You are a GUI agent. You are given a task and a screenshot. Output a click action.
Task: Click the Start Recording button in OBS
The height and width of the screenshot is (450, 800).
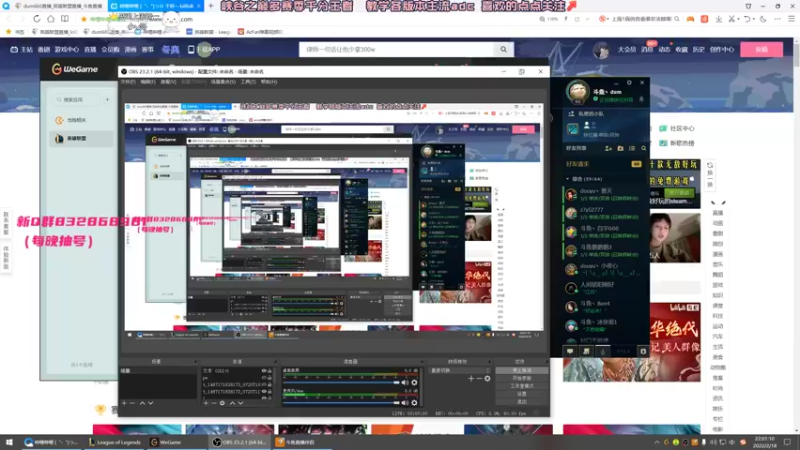click(521, 378)
